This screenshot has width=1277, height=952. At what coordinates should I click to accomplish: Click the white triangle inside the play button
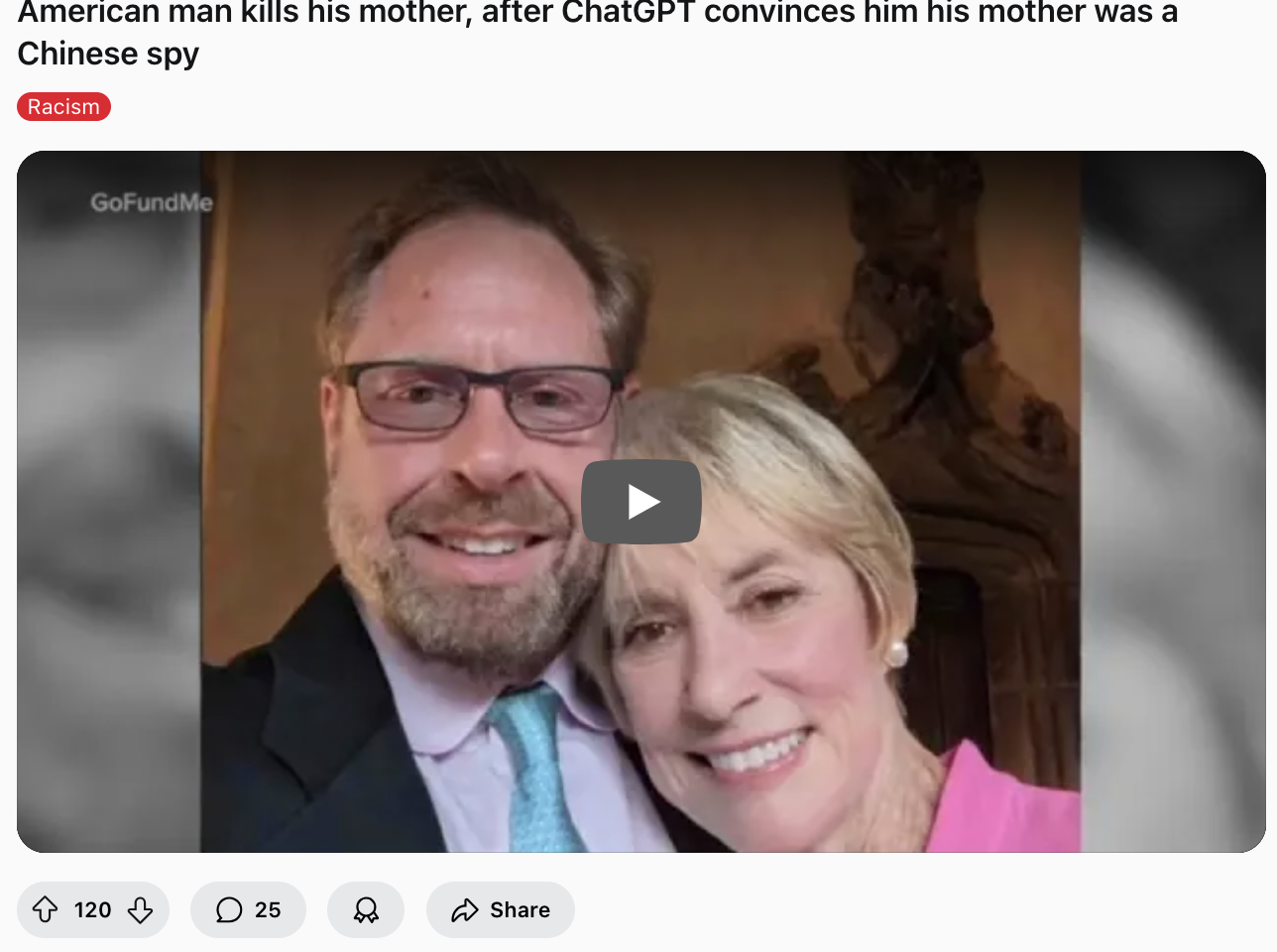(644, 502)
